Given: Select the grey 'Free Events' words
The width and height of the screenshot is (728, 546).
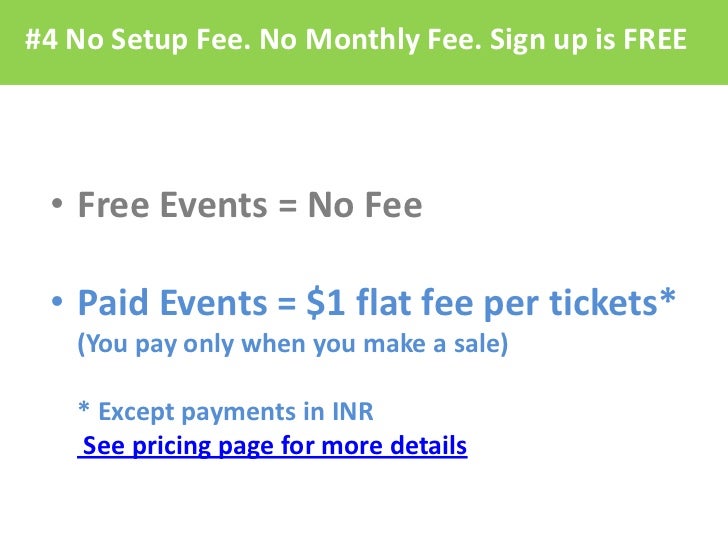Looking at the screenshot, I should pos(173,205).
